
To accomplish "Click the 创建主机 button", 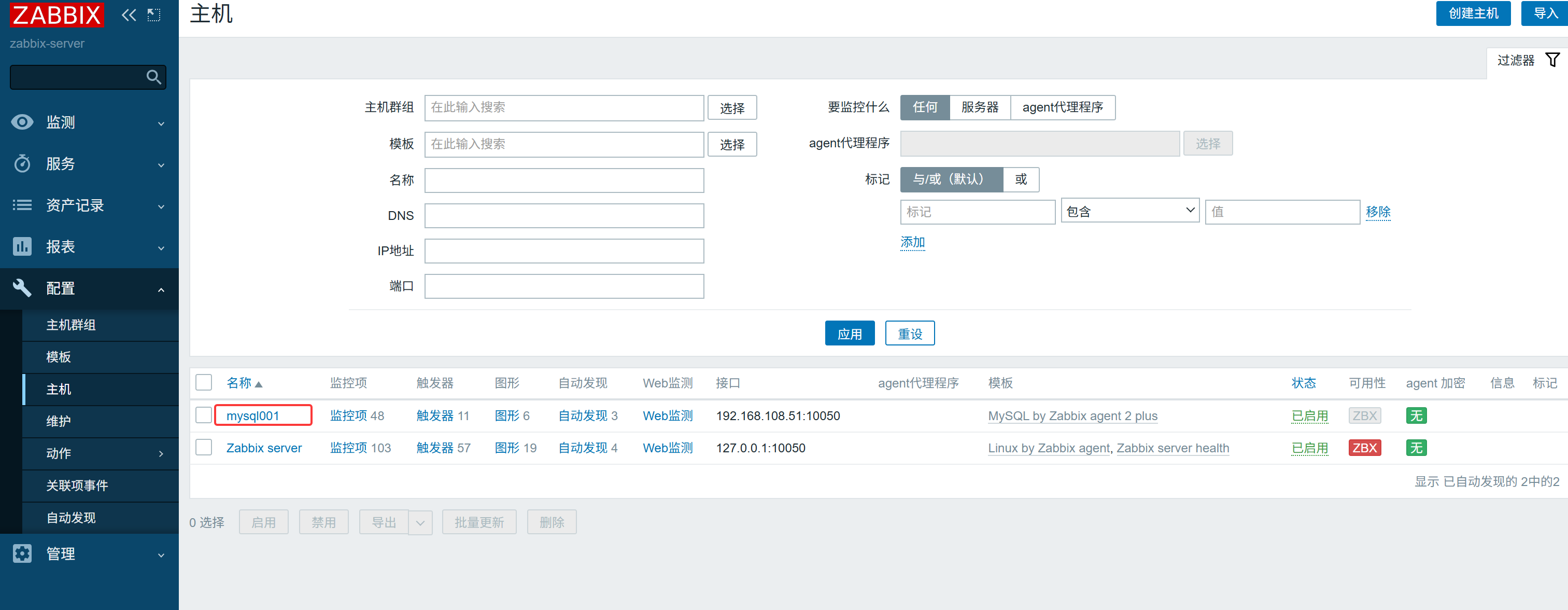I will (x=1473, y=13).
